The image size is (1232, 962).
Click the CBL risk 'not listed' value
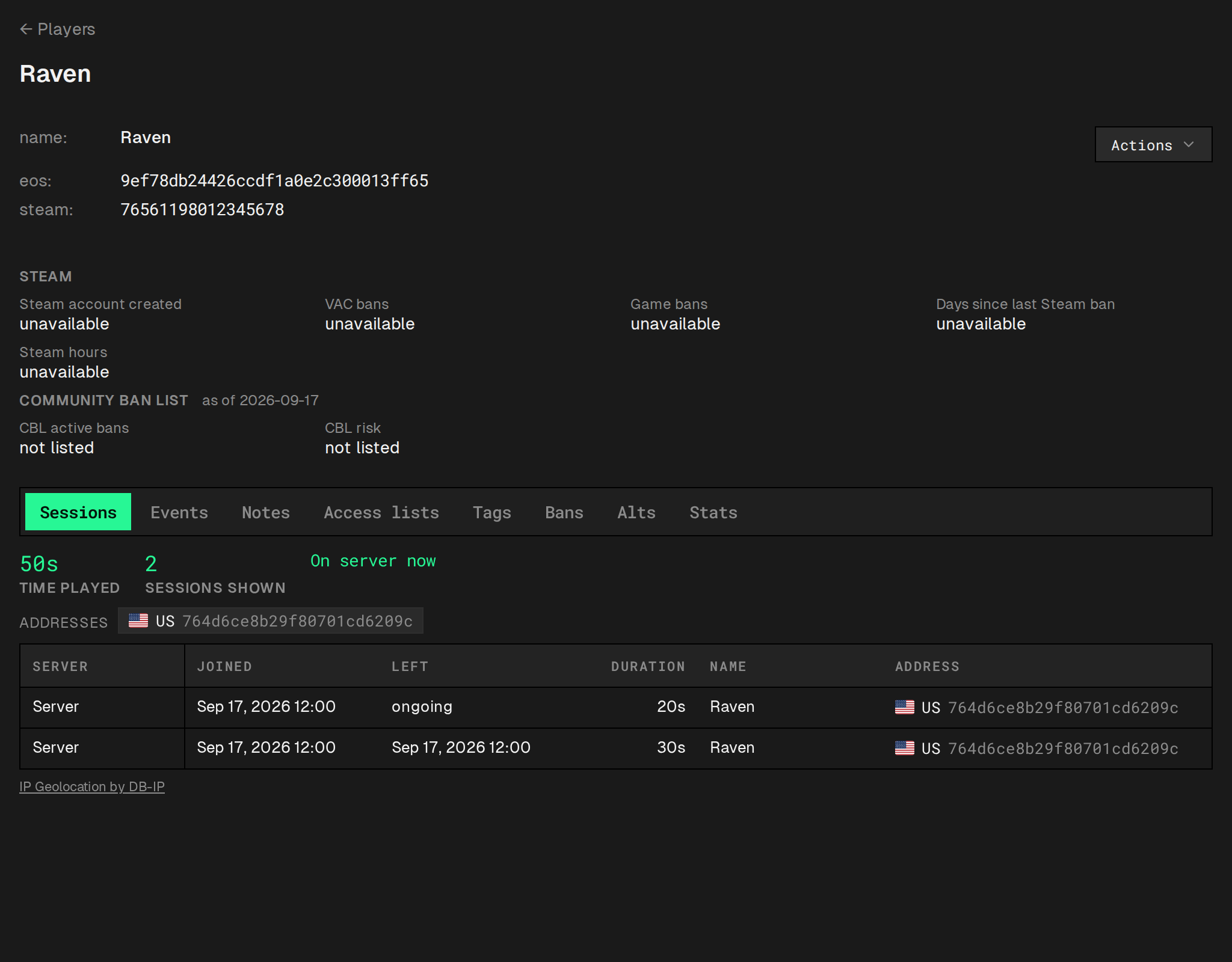click(x=362, y=448)
